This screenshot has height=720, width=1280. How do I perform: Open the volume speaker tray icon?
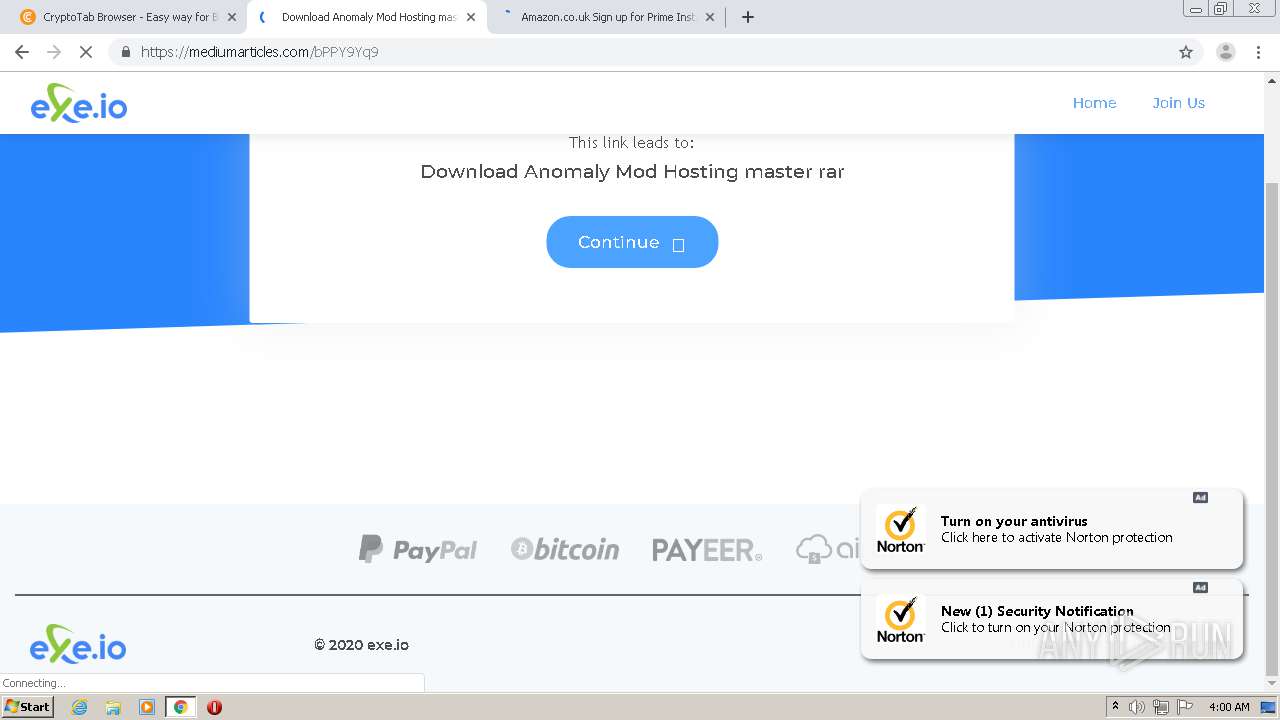(1137, 707)
